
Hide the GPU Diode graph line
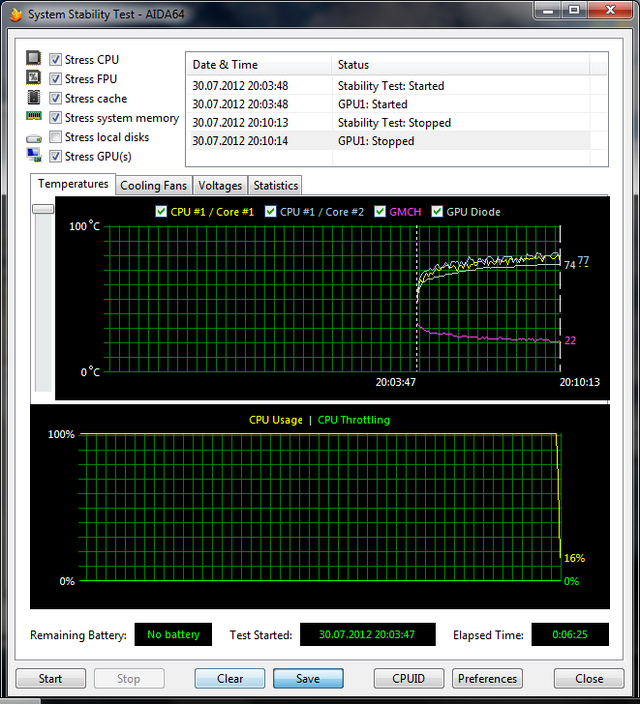click(437, 212)
